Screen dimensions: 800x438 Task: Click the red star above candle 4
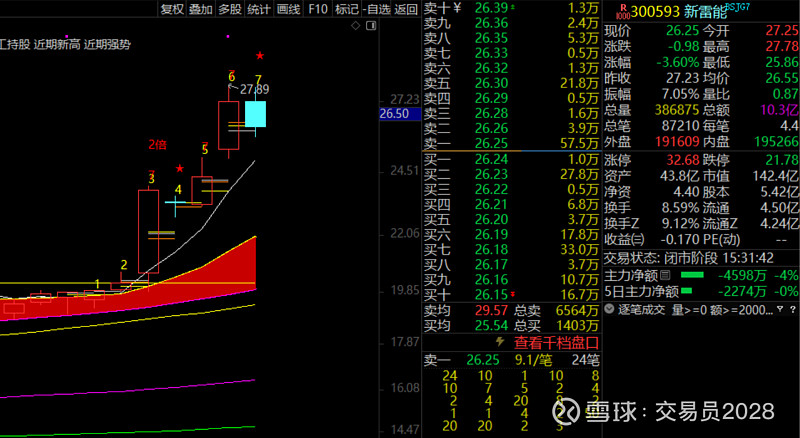(180, 169)
